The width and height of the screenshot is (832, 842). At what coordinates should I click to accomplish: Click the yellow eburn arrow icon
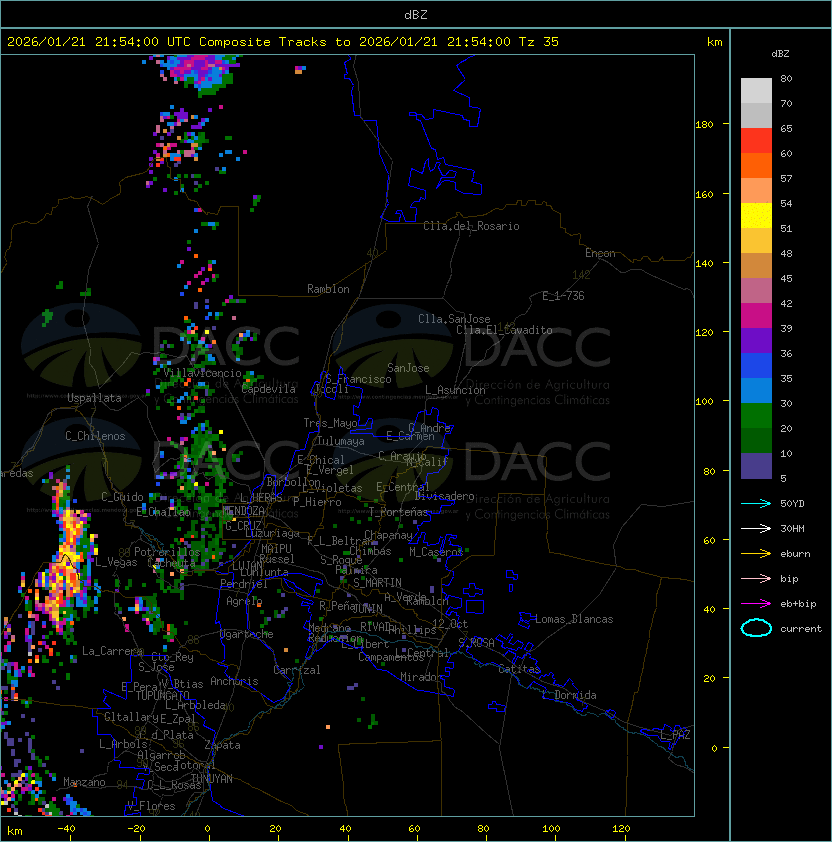click(756, 554)
